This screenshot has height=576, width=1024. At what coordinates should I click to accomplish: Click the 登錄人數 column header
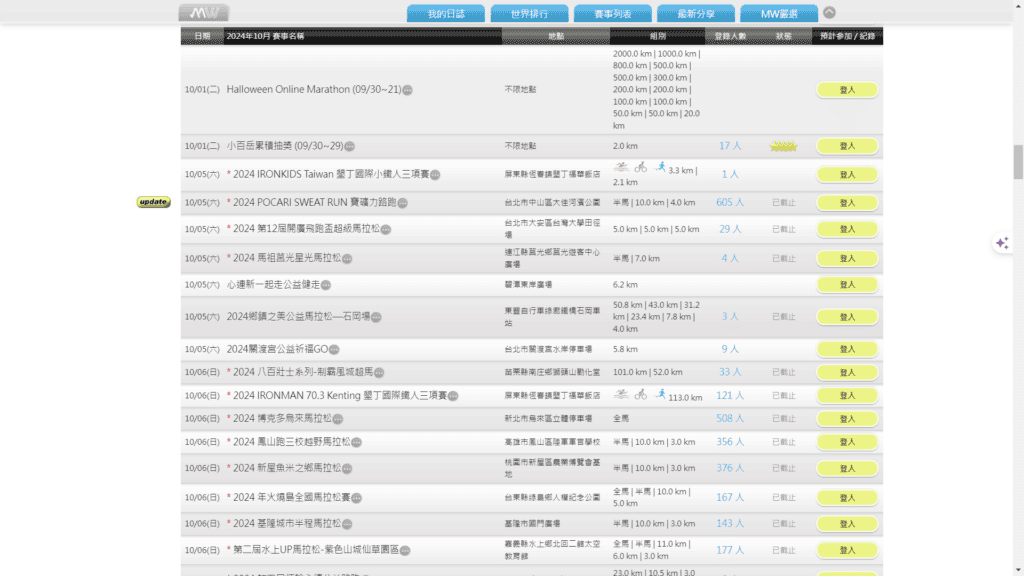730,36
